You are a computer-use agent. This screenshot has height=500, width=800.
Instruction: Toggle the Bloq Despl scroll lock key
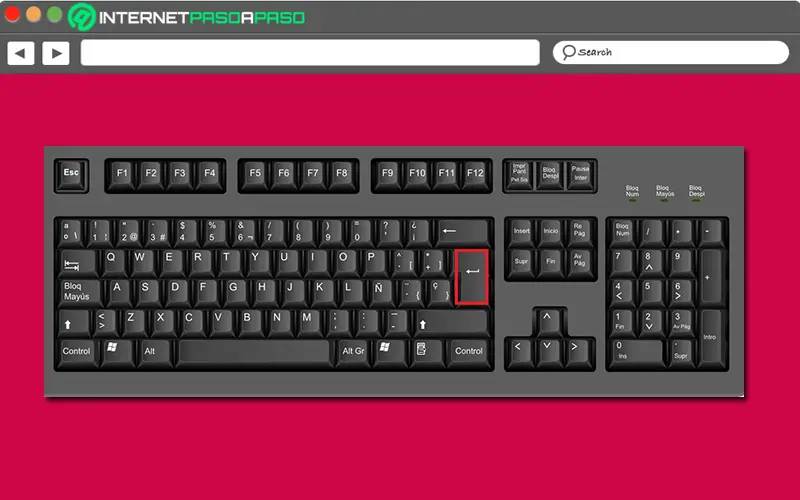(549, 174)
